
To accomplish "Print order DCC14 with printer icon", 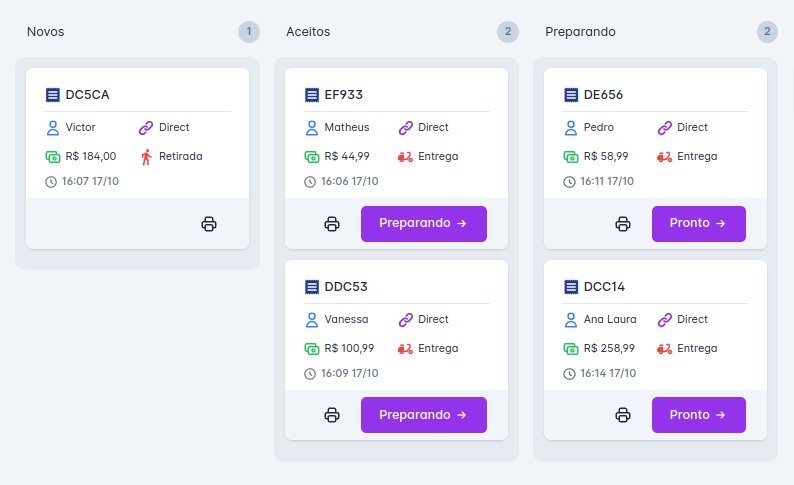I will point(622,415).
